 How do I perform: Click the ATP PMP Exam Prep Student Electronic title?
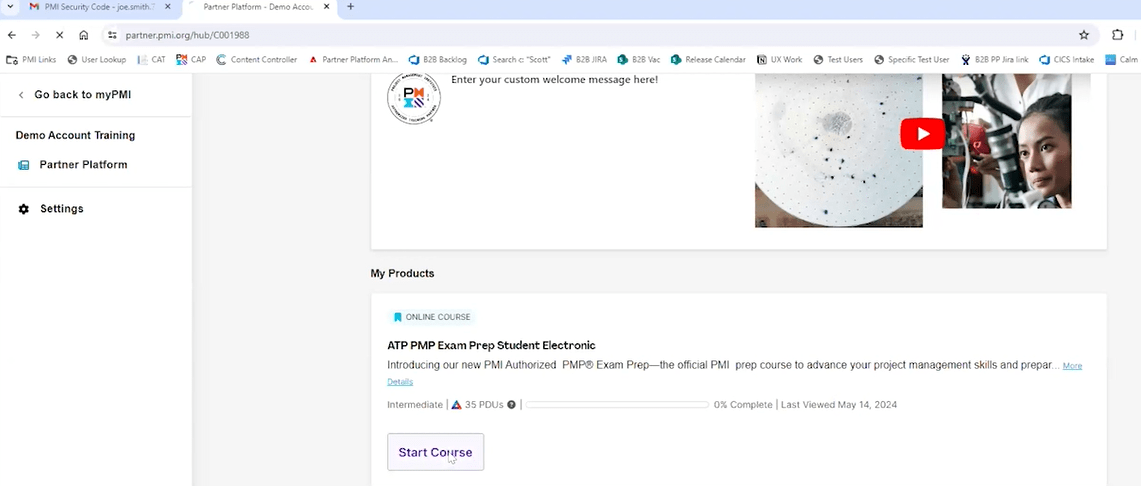click(491, 345)
